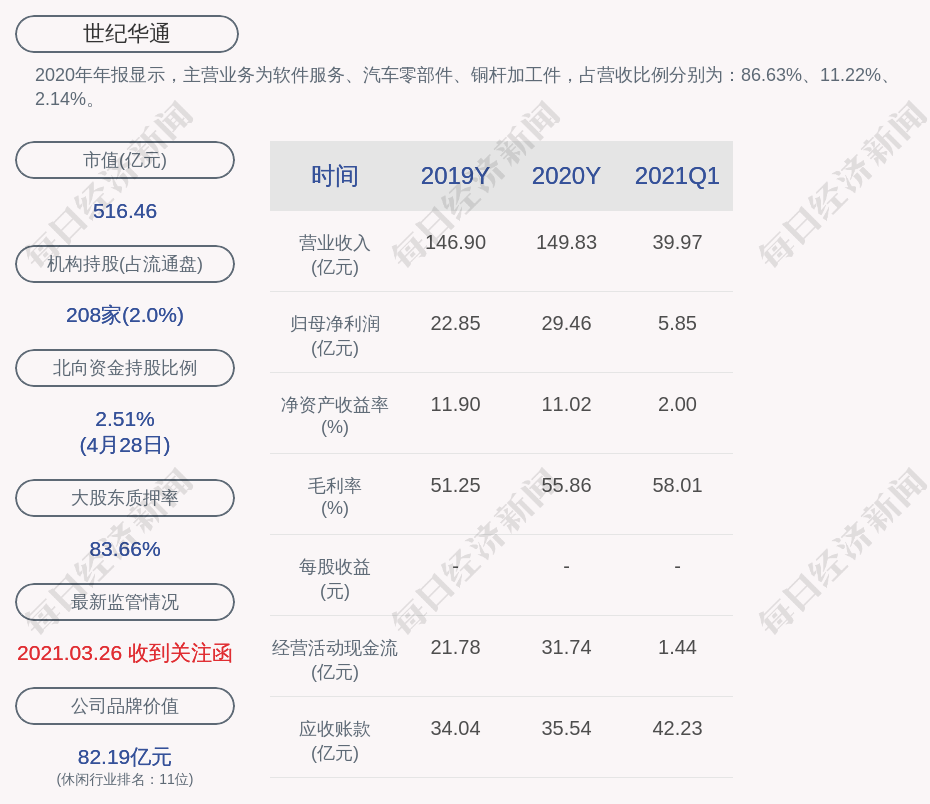Click the 归母净利润(亿元) row label
The height and width of the screenshot is (804, 930).
(335, 336)
